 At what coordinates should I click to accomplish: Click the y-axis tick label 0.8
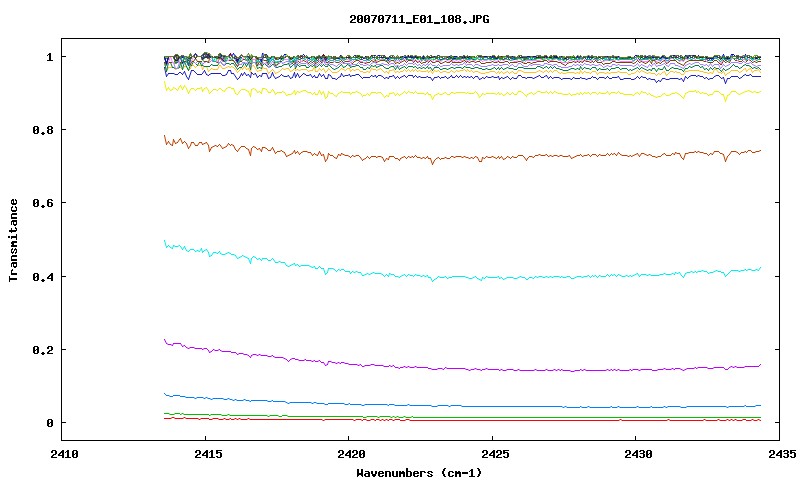43,130
